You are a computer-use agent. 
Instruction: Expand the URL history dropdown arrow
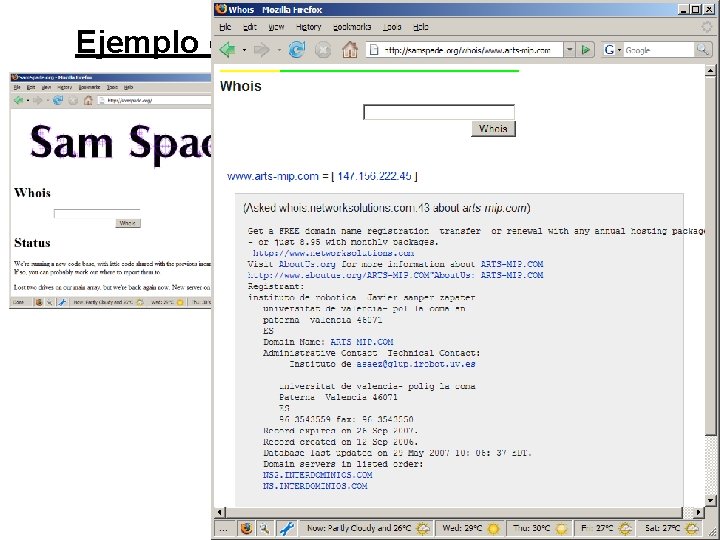pyautogui.click(x=569, y=50)
